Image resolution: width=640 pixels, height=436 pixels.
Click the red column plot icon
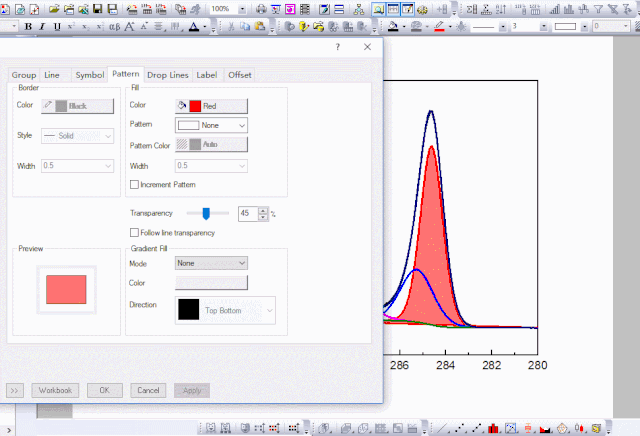pyautogui.click(x=494, y=428)
